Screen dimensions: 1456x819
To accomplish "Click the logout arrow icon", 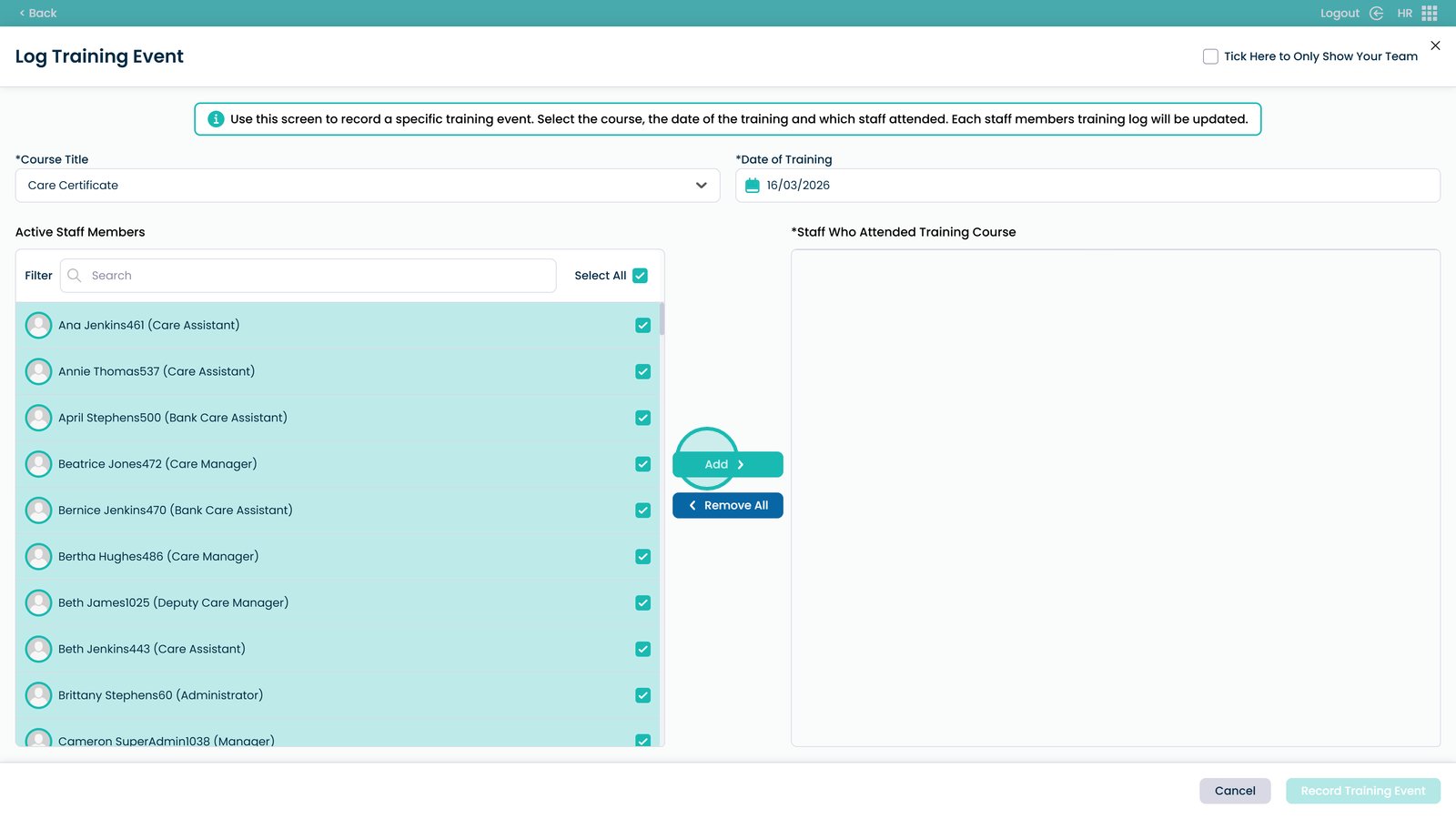I will 1376,13.
